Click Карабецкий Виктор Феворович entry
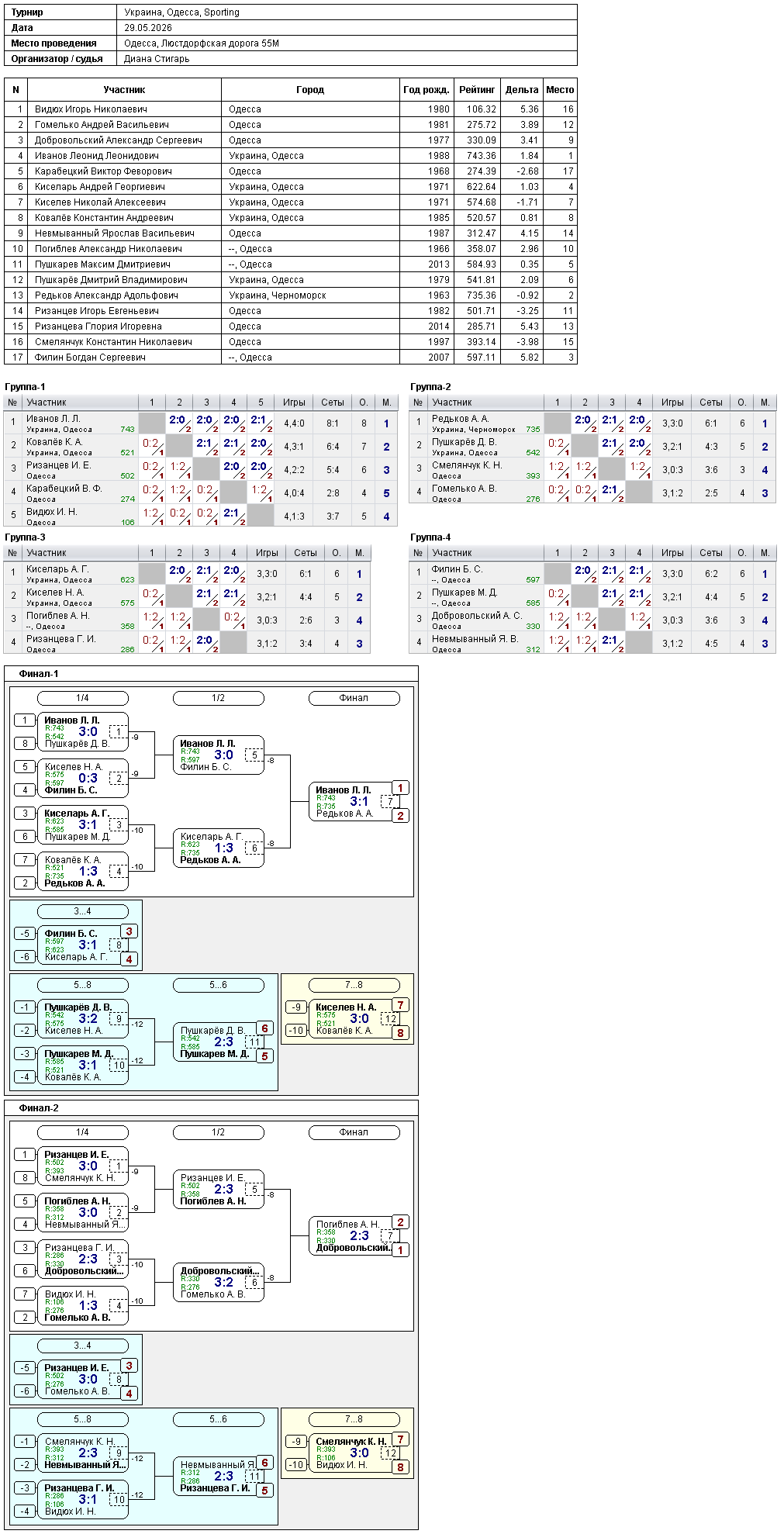This screenshot has height=1534, width=784. [x=103, y=171]
